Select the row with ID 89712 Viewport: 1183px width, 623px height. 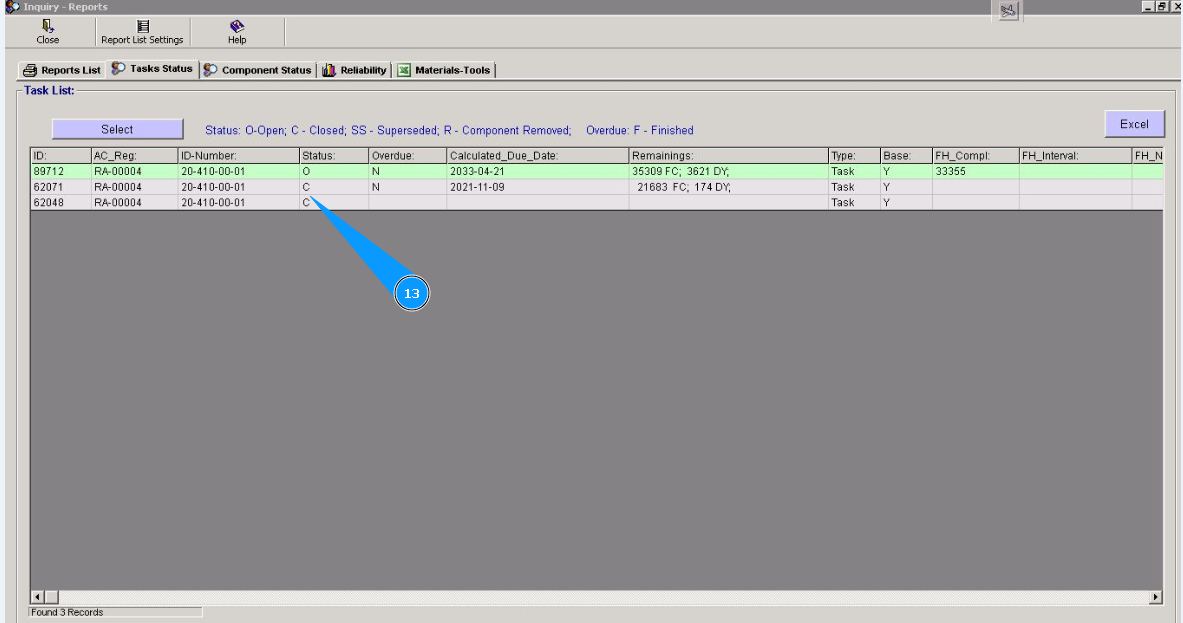[x=596, y=171]
